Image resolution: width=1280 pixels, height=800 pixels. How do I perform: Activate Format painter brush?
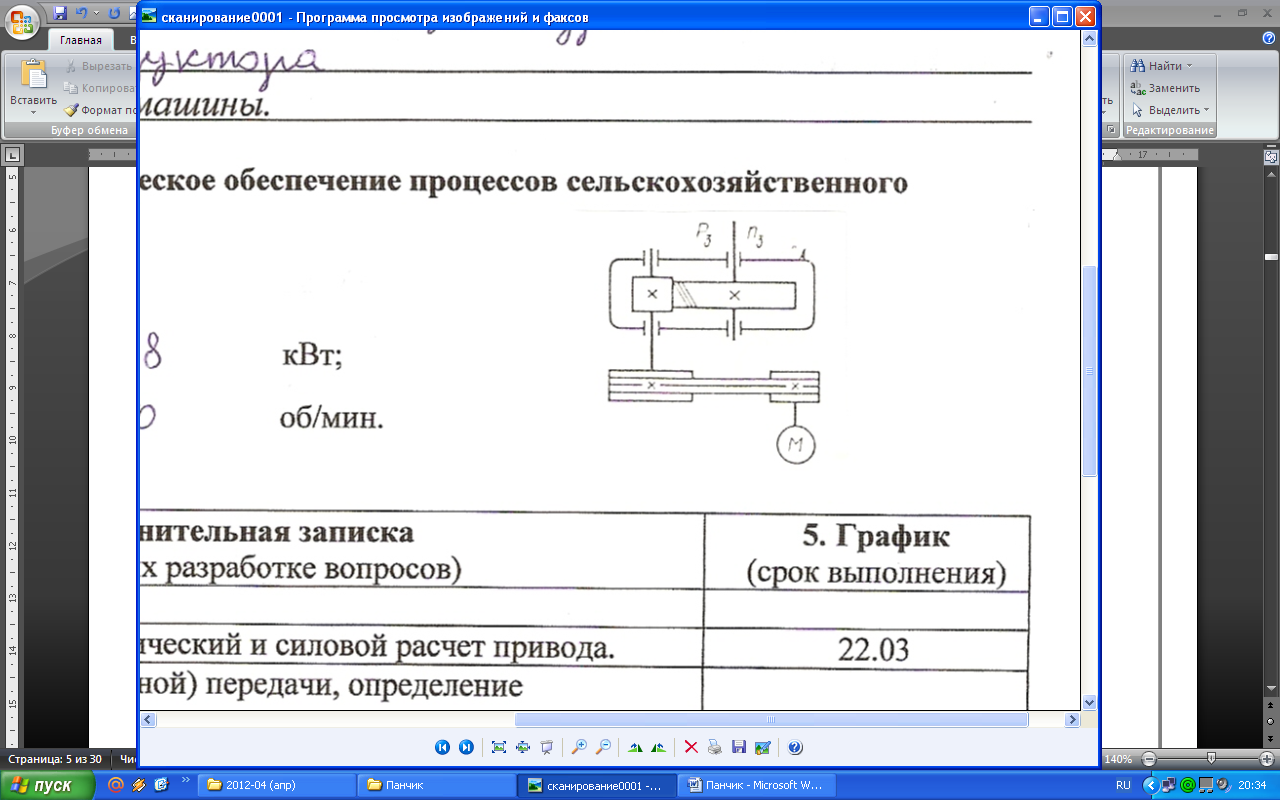pos(99,110)
